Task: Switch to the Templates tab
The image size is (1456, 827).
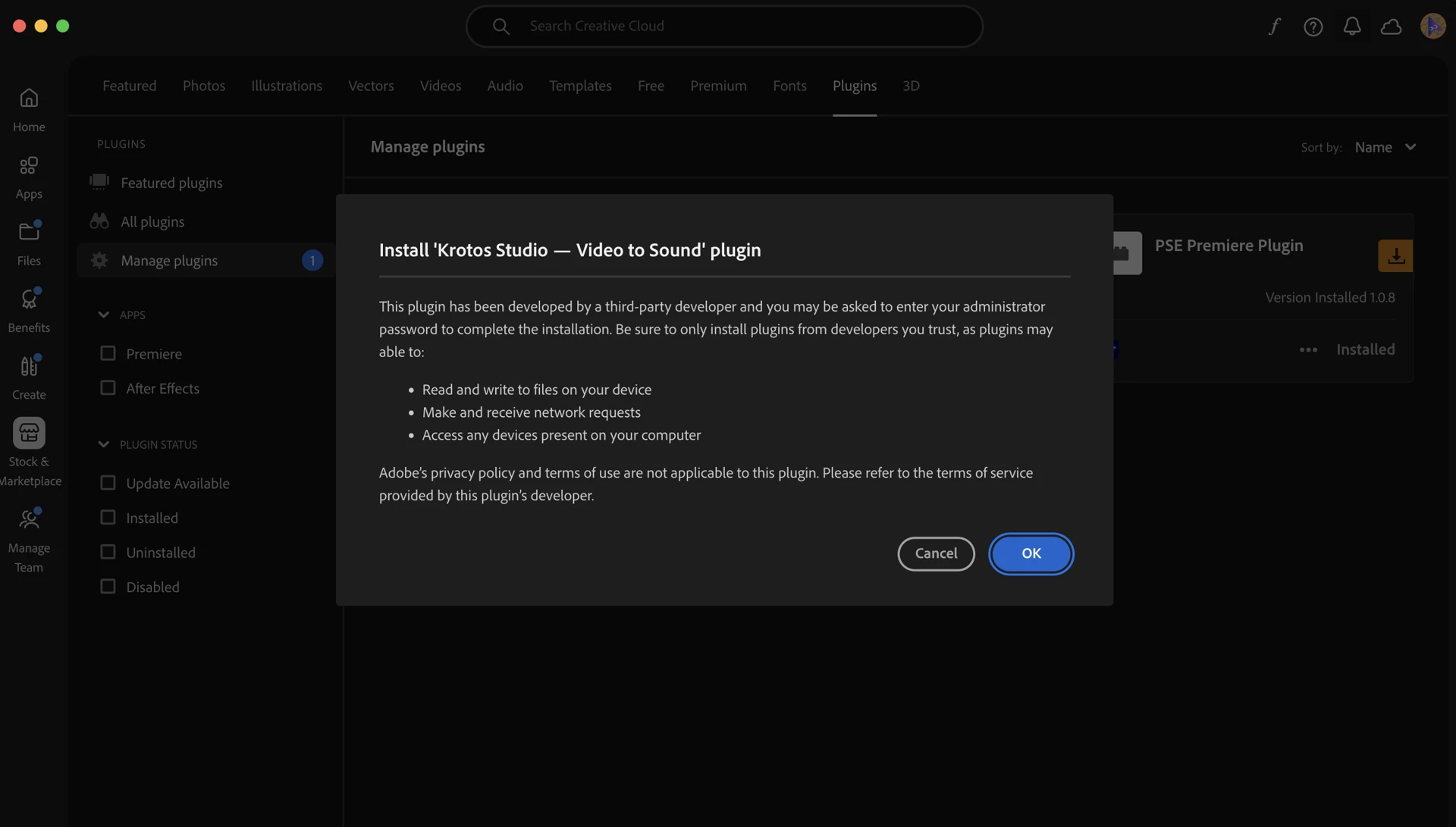Action: click(580, 86)
